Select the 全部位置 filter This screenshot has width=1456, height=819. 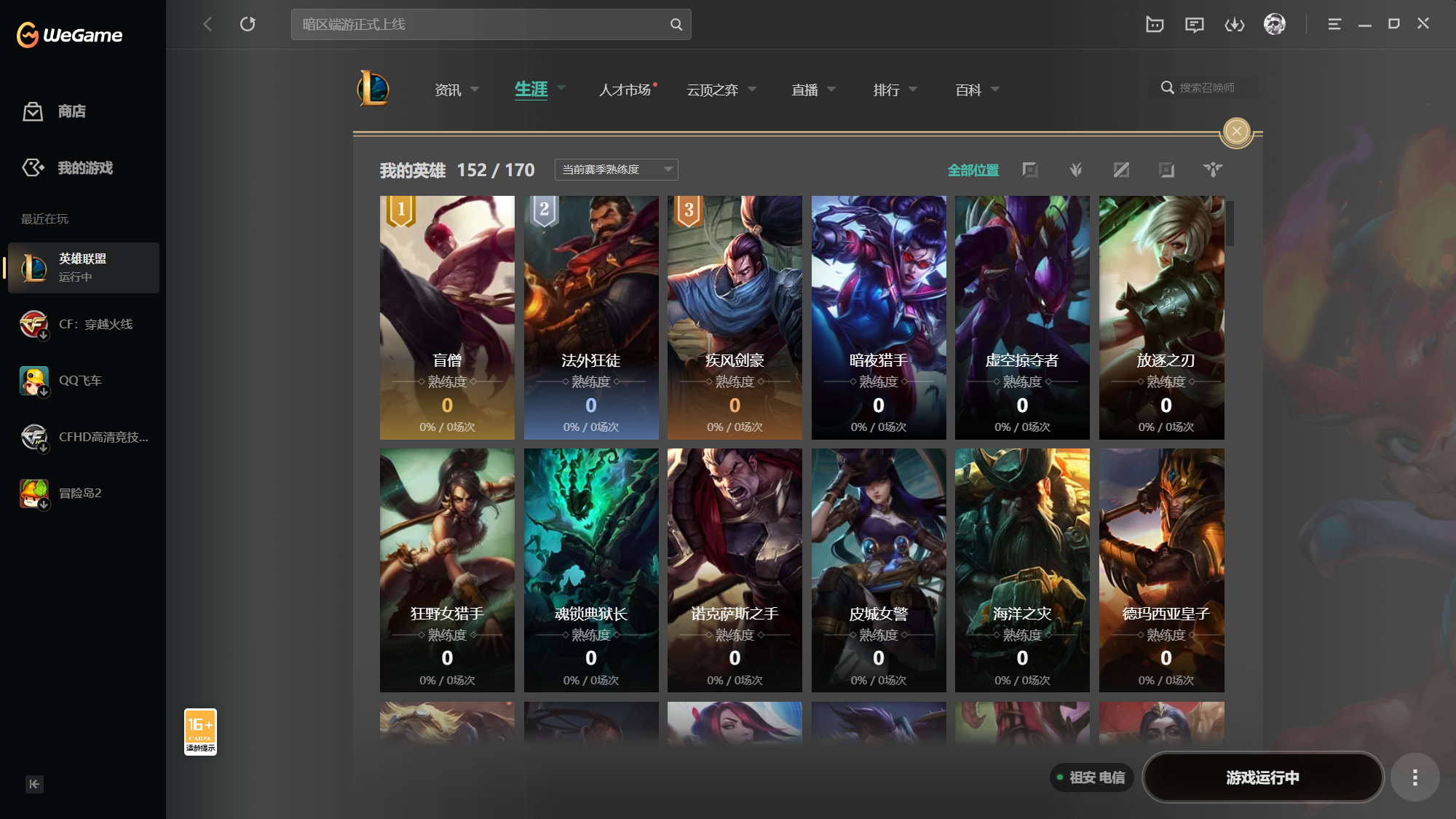973,170
